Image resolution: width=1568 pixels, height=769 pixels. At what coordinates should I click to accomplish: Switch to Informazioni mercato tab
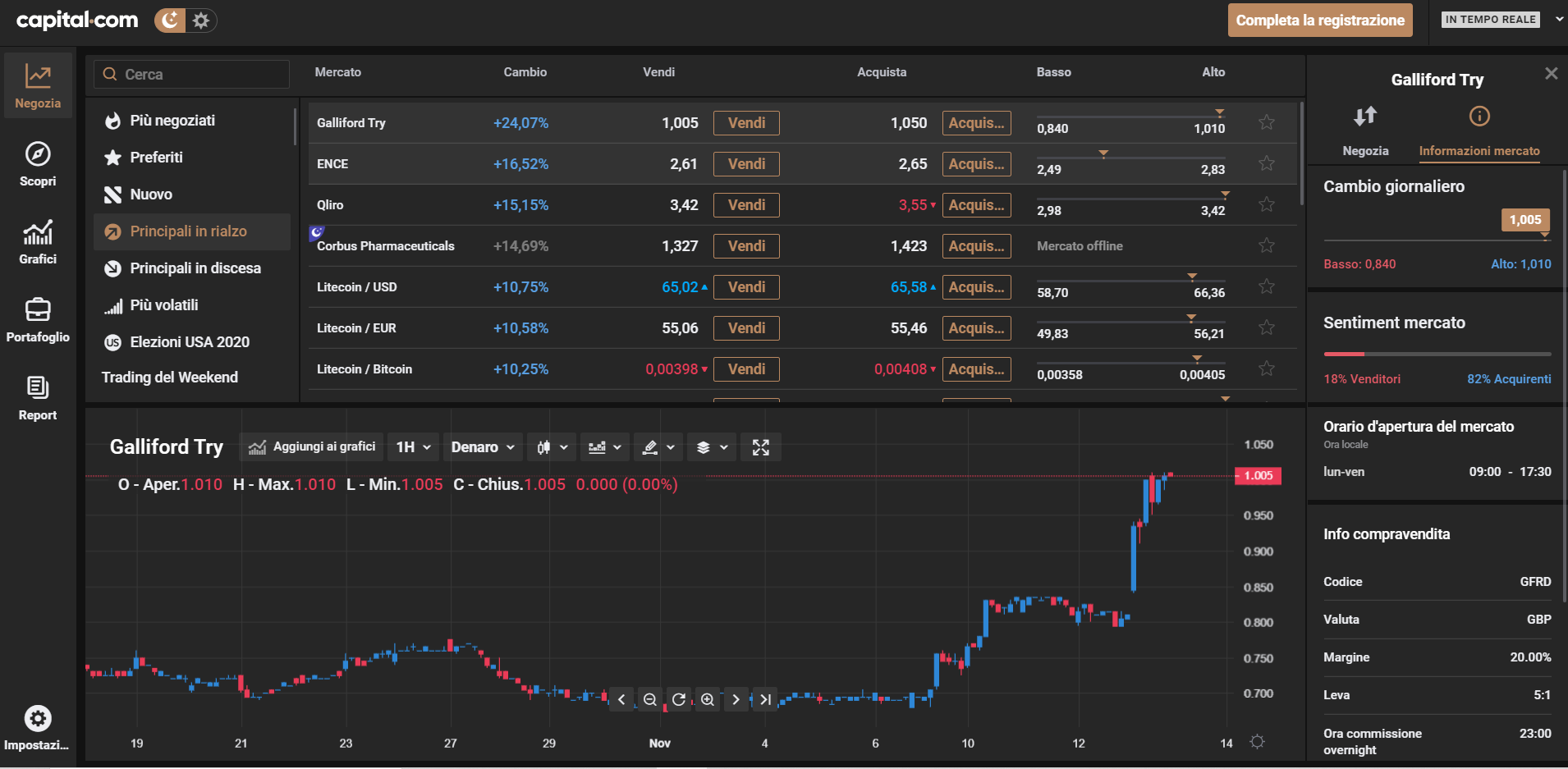(x=1479, y=131)
